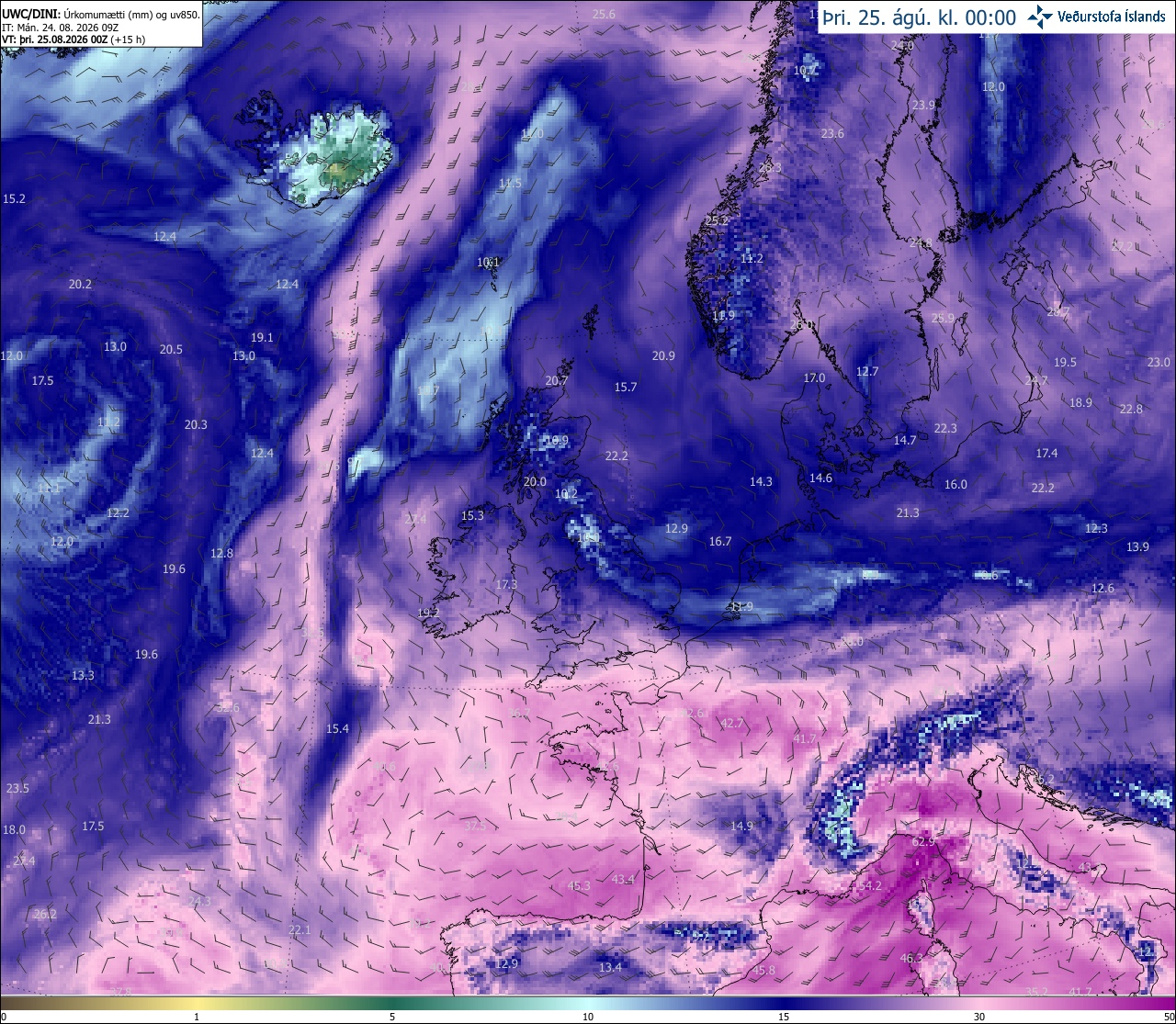Select the Þri. 25. ágú. kl. 00:00 timestamp

[x=919, y=17]
